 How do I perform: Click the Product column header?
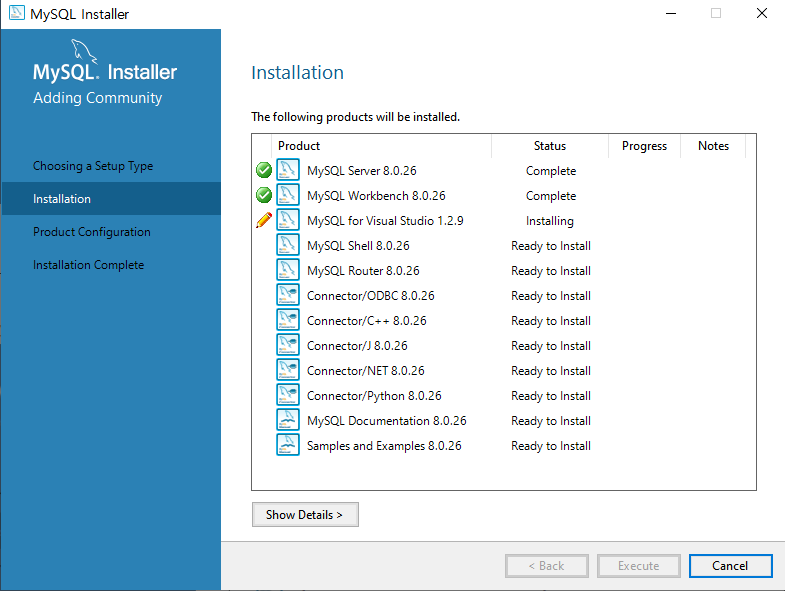click(x=381, y=146)
